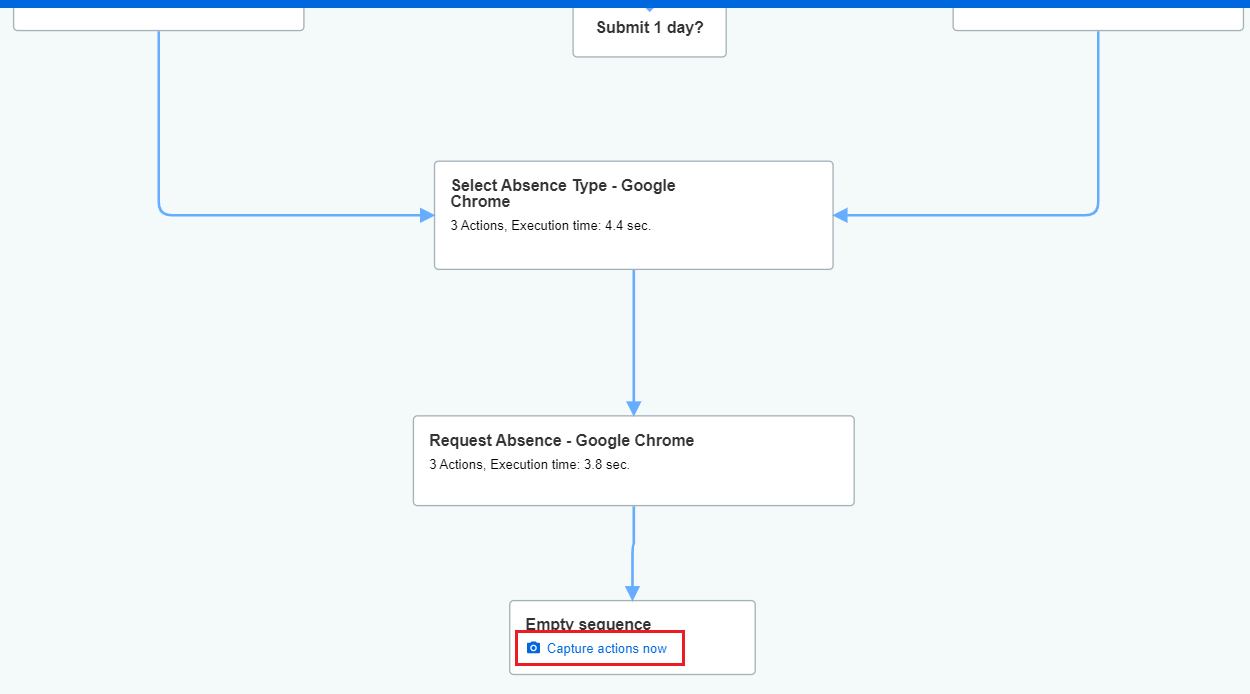Click arrowhead entering Select Absence Type from right
The width and height of the screenshot is (1250, 694).
point(841,215)
